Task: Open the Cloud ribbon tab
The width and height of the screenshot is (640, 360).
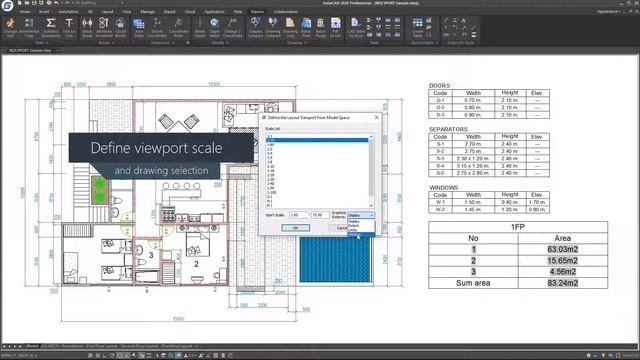Action: [x=190, y=12]
